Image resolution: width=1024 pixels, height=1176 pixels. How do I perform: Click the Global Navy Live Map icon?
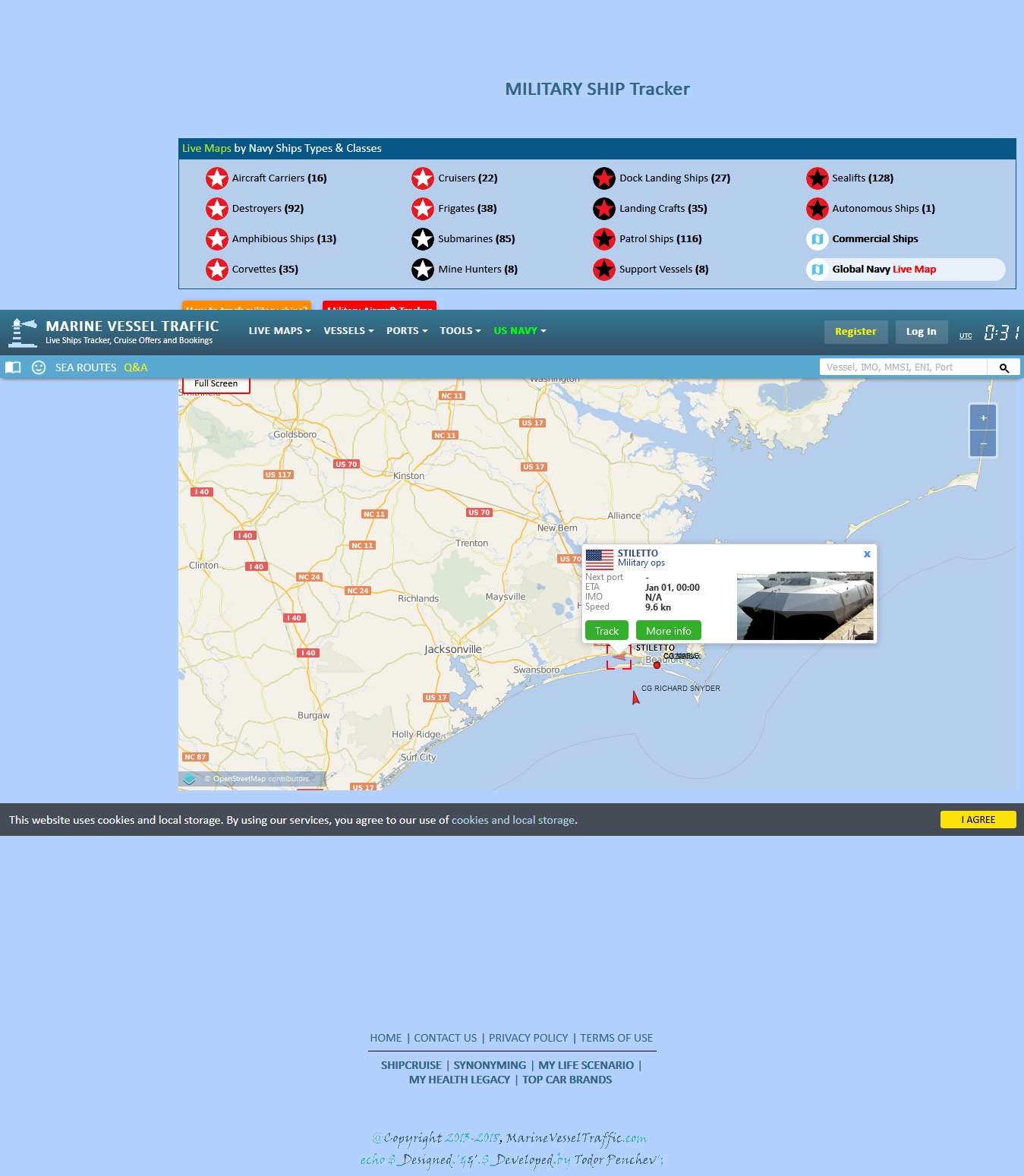click(818, 270)
